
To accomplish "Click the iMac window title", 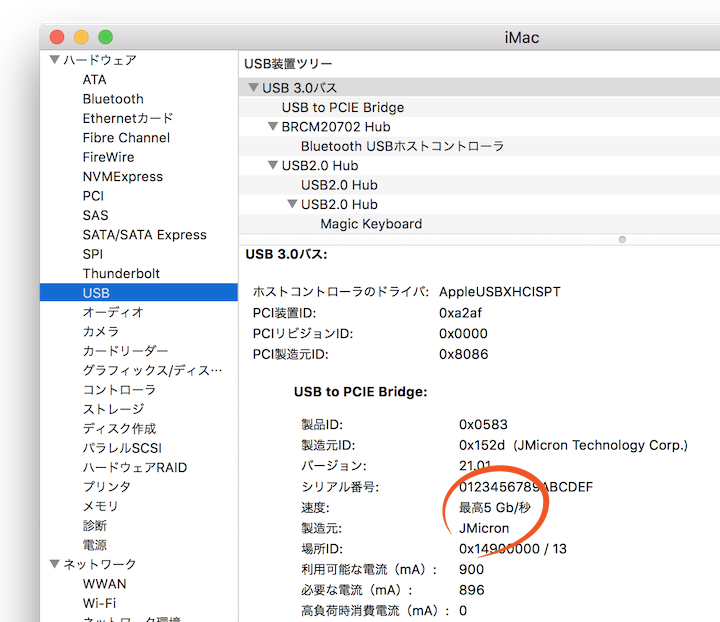I will pos(522,37).
